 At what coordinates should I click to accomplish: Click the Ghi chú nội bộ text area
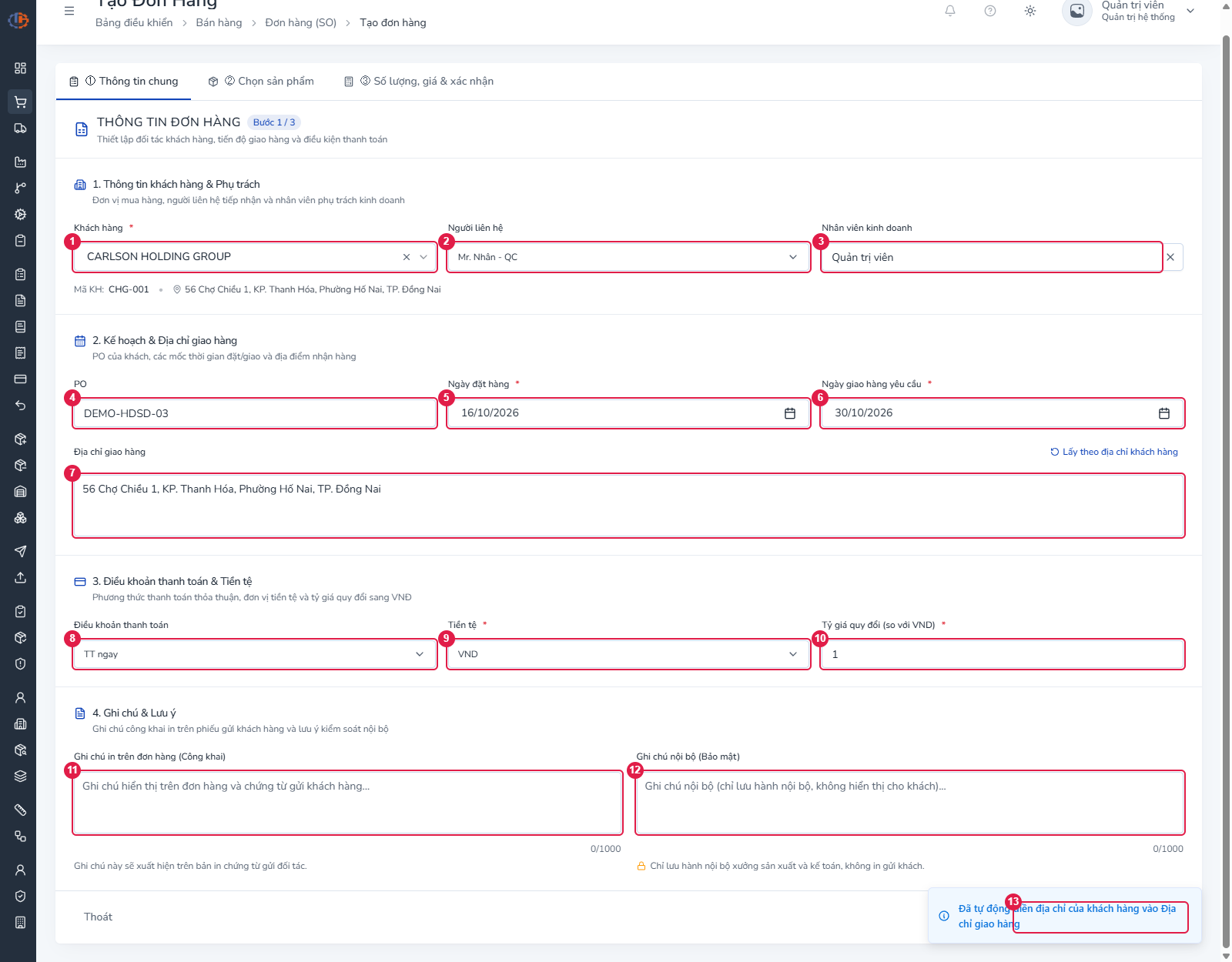tap(910, 803)
